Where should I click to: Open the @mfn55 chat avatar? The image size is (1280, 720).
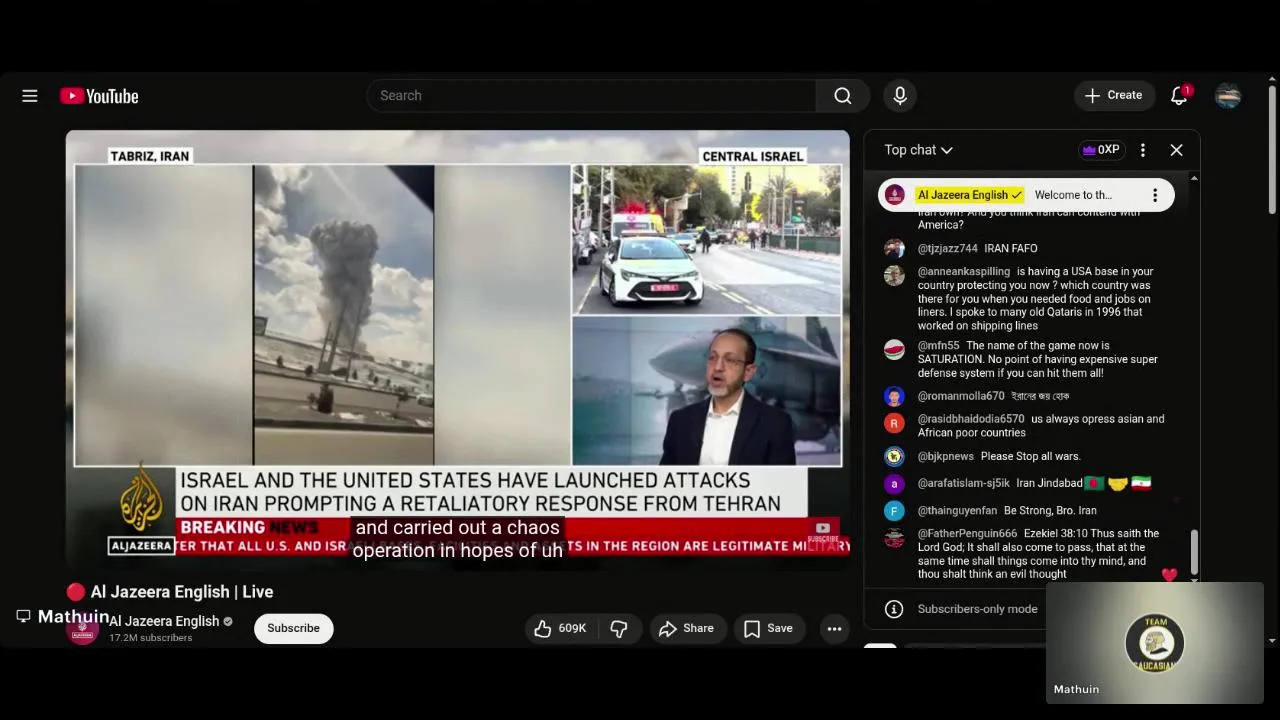(x=894, y=350)
